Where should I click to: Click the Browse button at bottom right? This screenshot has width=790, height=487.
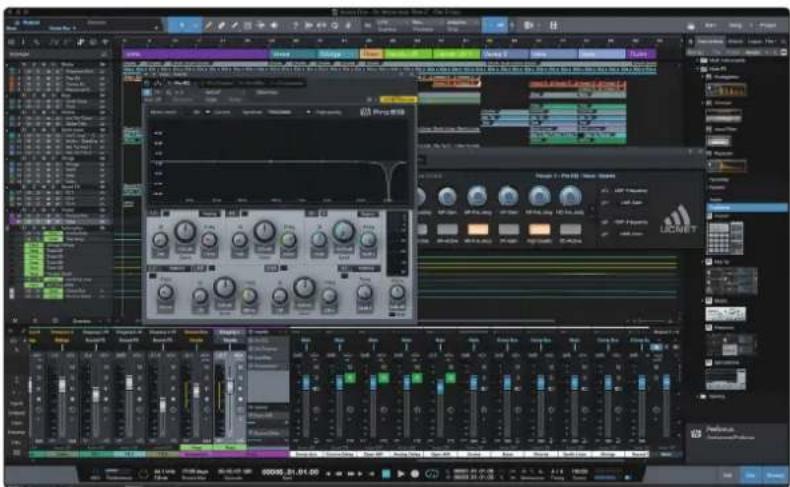pos(774,475)
